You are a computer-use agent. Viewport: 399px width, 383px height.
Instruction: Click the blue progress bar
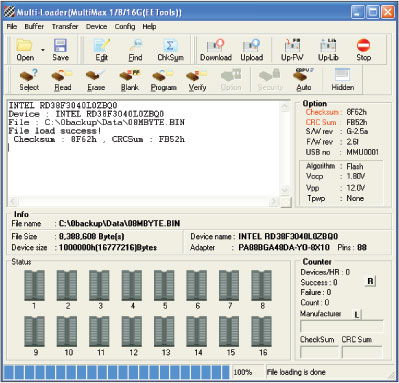116,372
